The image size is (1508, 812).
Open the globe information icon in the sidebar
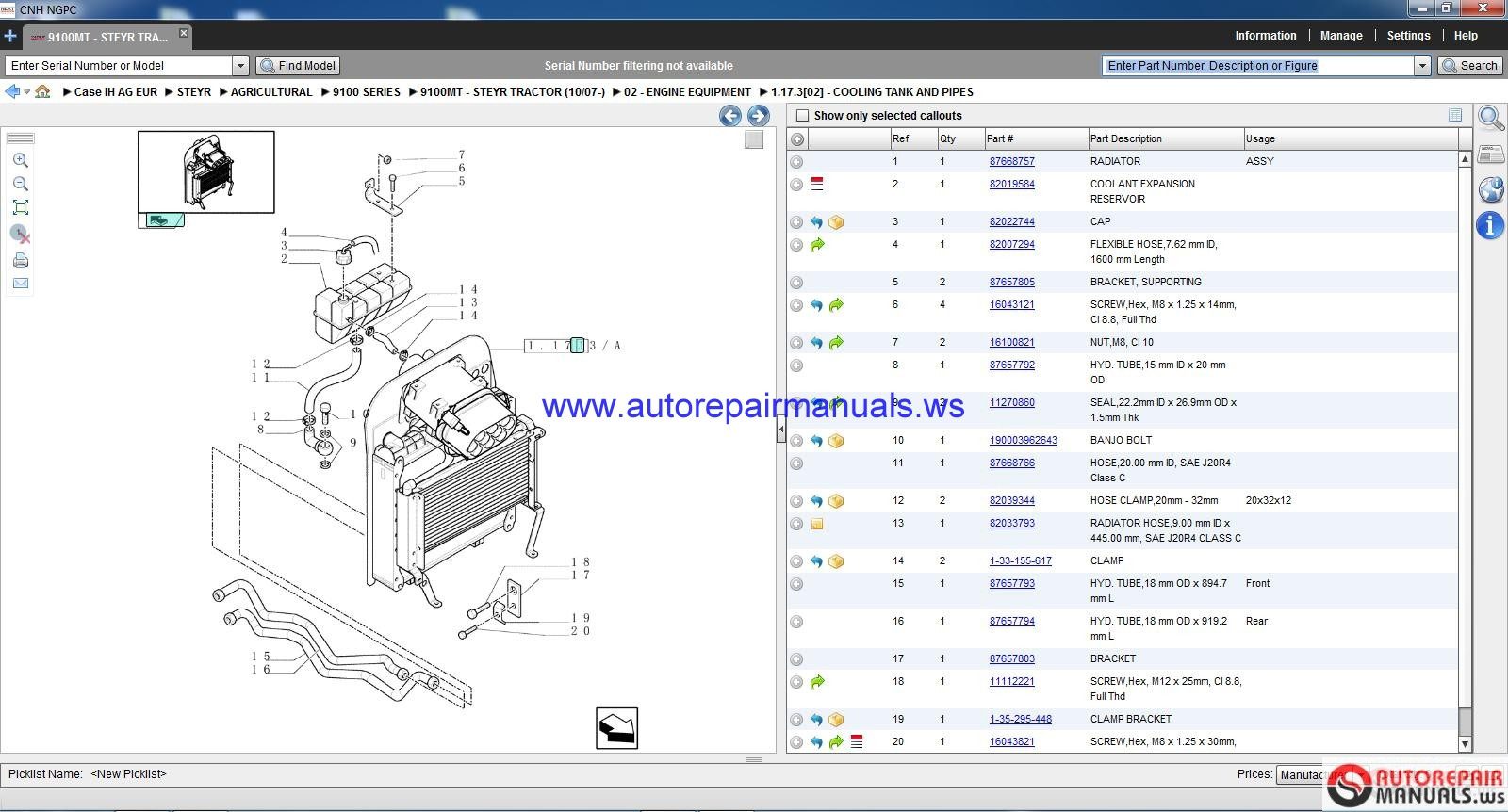point(1491,189)
